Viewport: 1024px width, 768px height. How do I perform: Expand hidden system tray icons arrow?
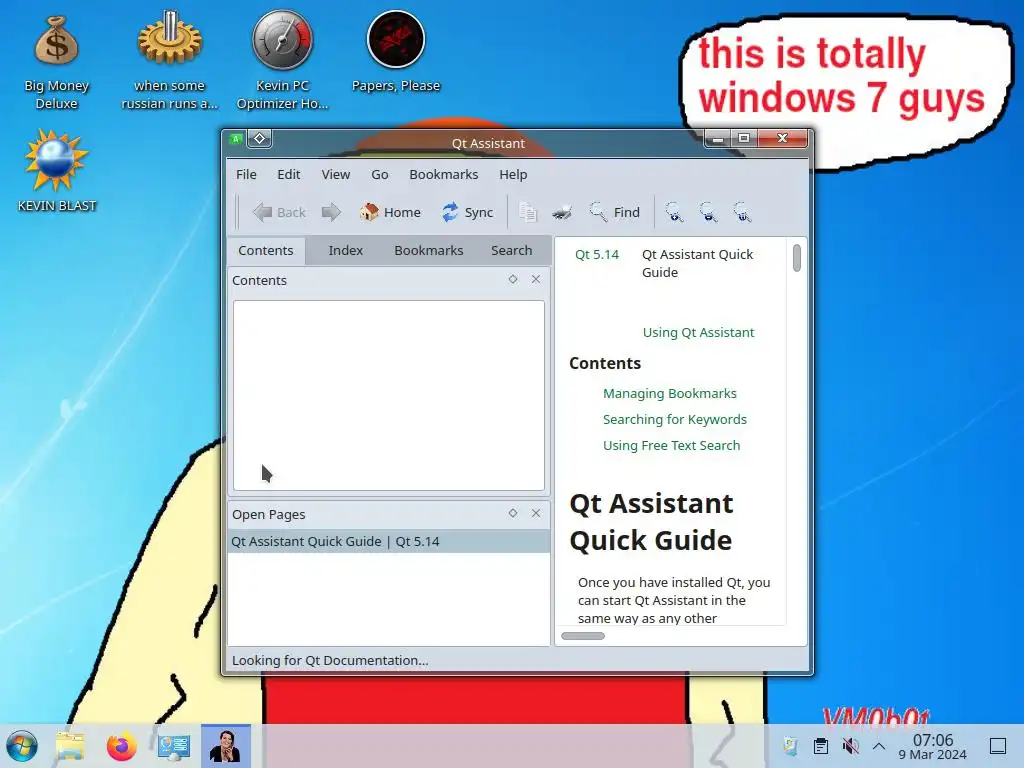pyautogui.click(x=879, y=746)
